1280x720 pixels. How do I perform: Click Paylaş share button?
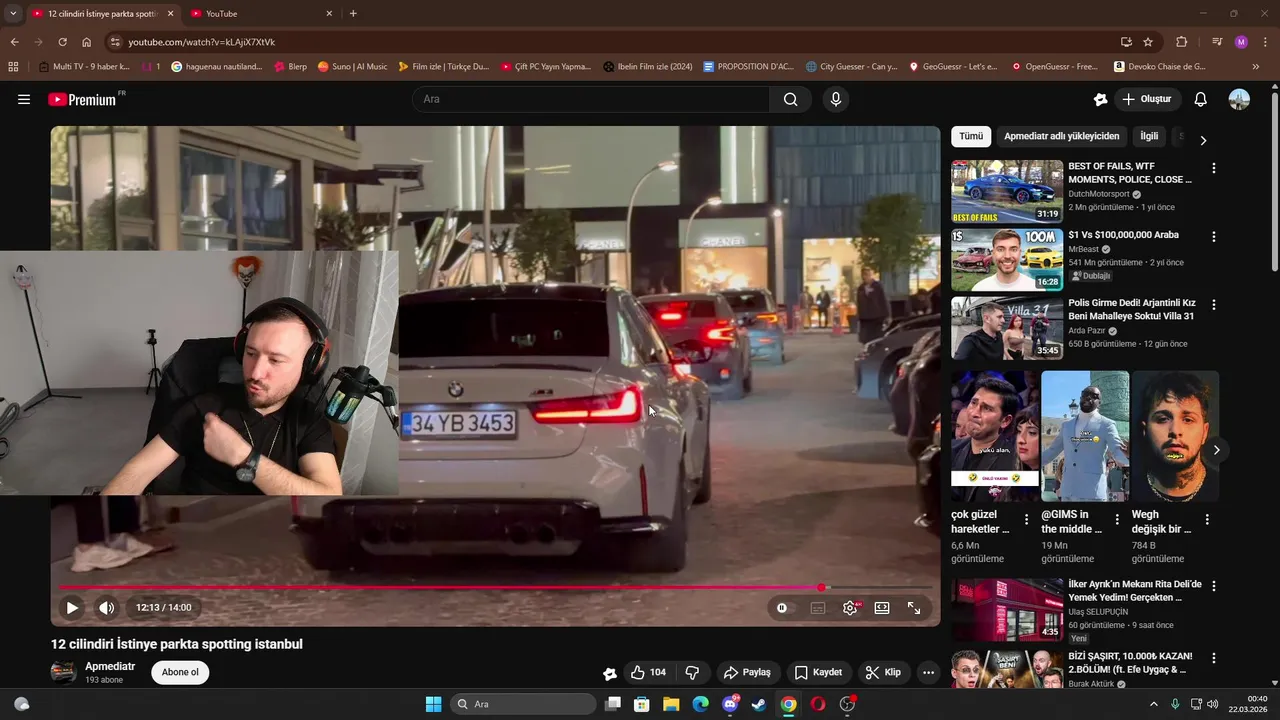pos(747,672)
